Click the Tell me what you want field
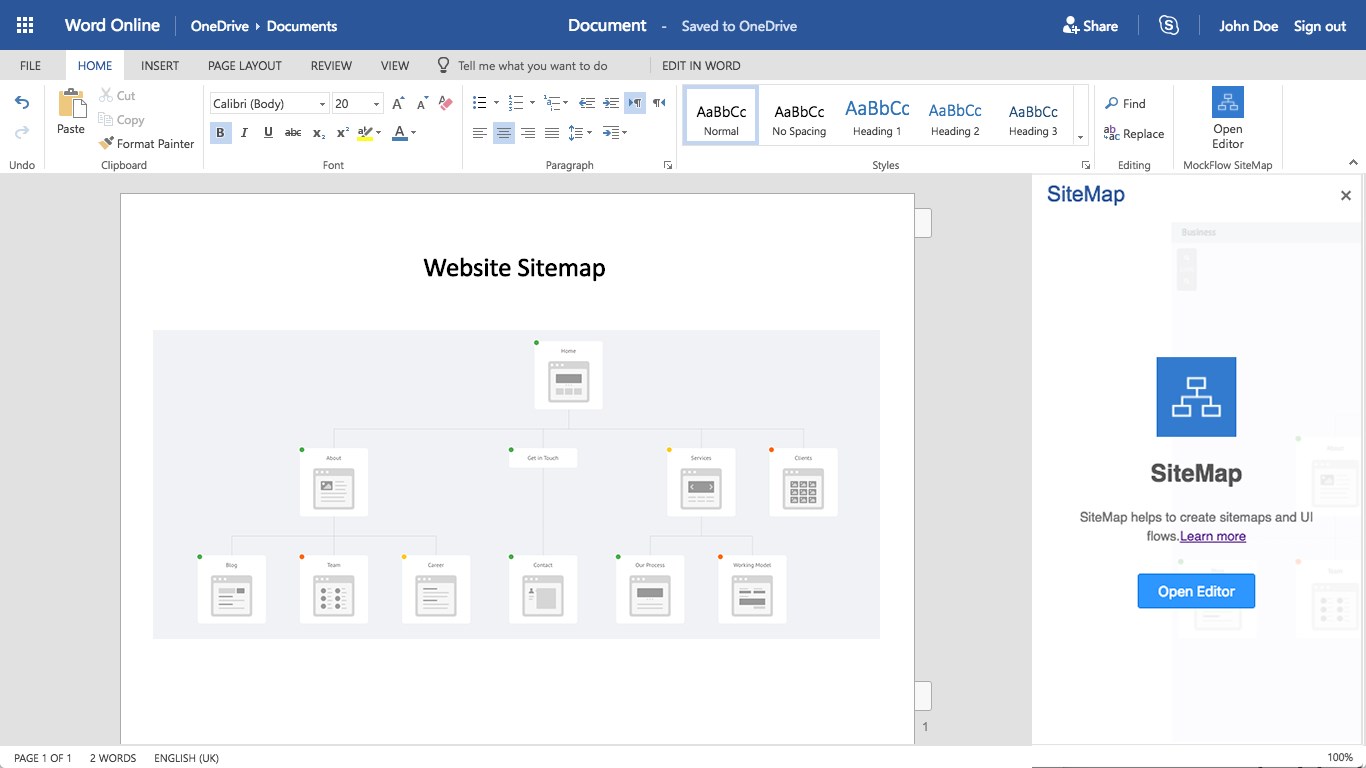Viewport: 1366px width, 768px height. click(x=532, y=66)
